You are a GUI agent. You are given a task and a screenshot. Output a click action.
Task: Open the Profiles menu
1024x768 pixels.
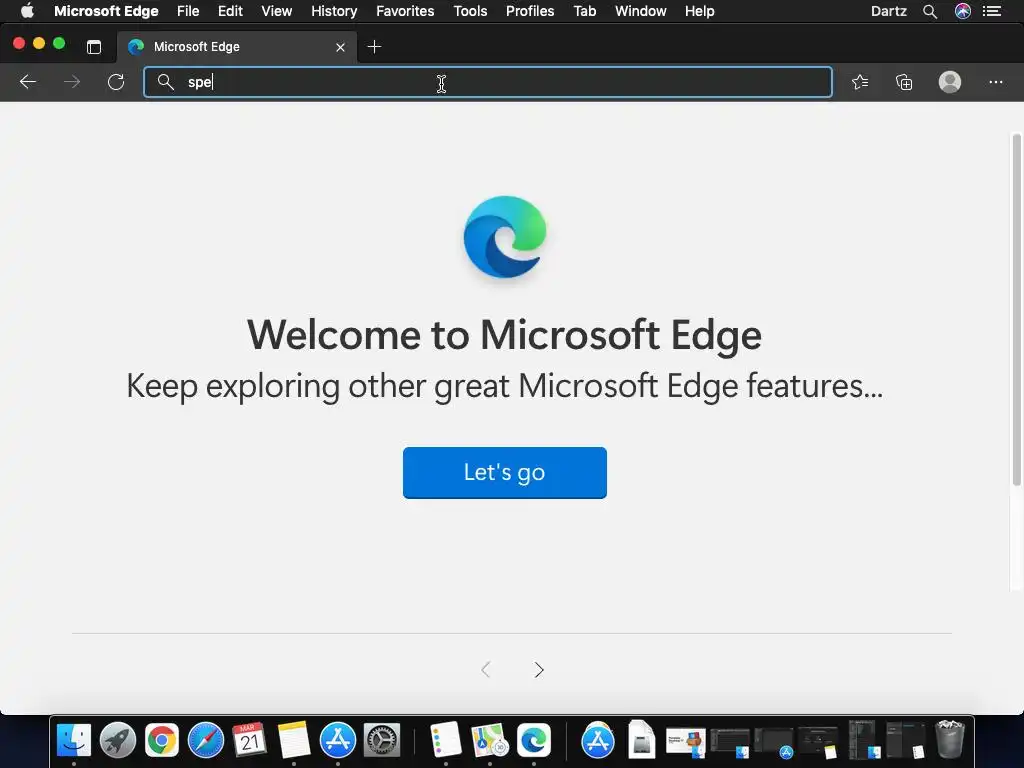(x=530, y=11)
